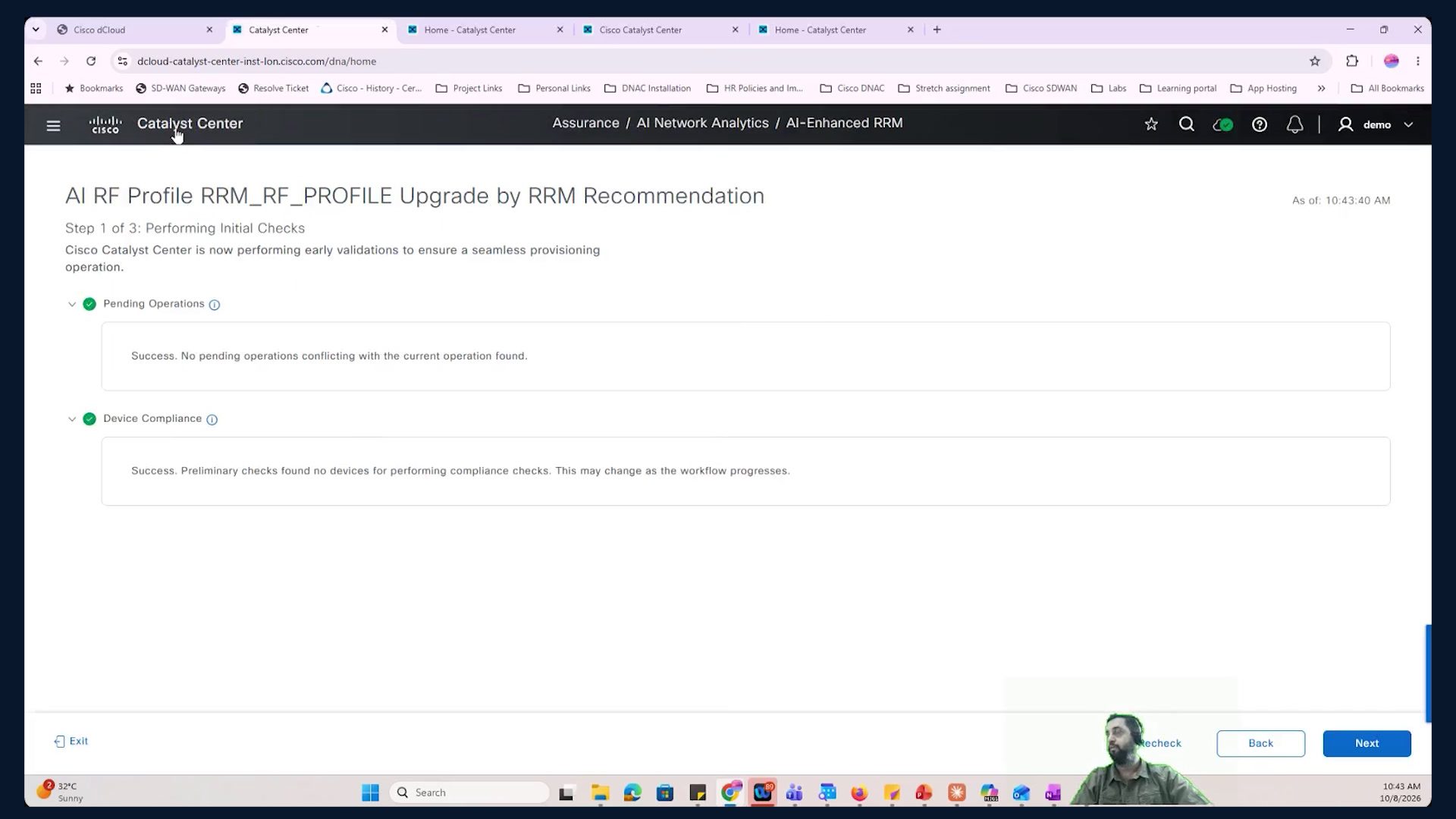
Task: Open the notifications bell icon
Action: pos(1295,125)
